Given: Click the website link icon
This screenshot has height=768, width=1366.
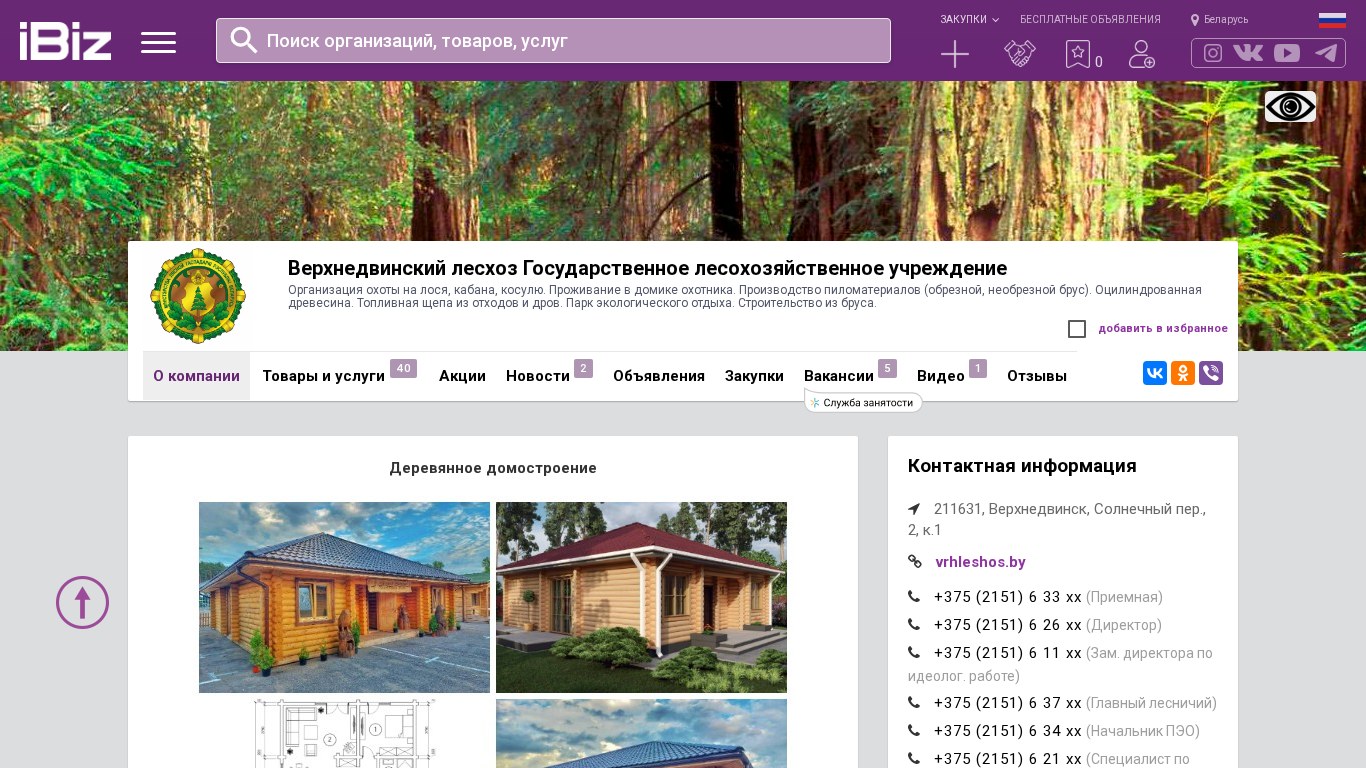Looking at the screenshot, I should pos(915,562).
